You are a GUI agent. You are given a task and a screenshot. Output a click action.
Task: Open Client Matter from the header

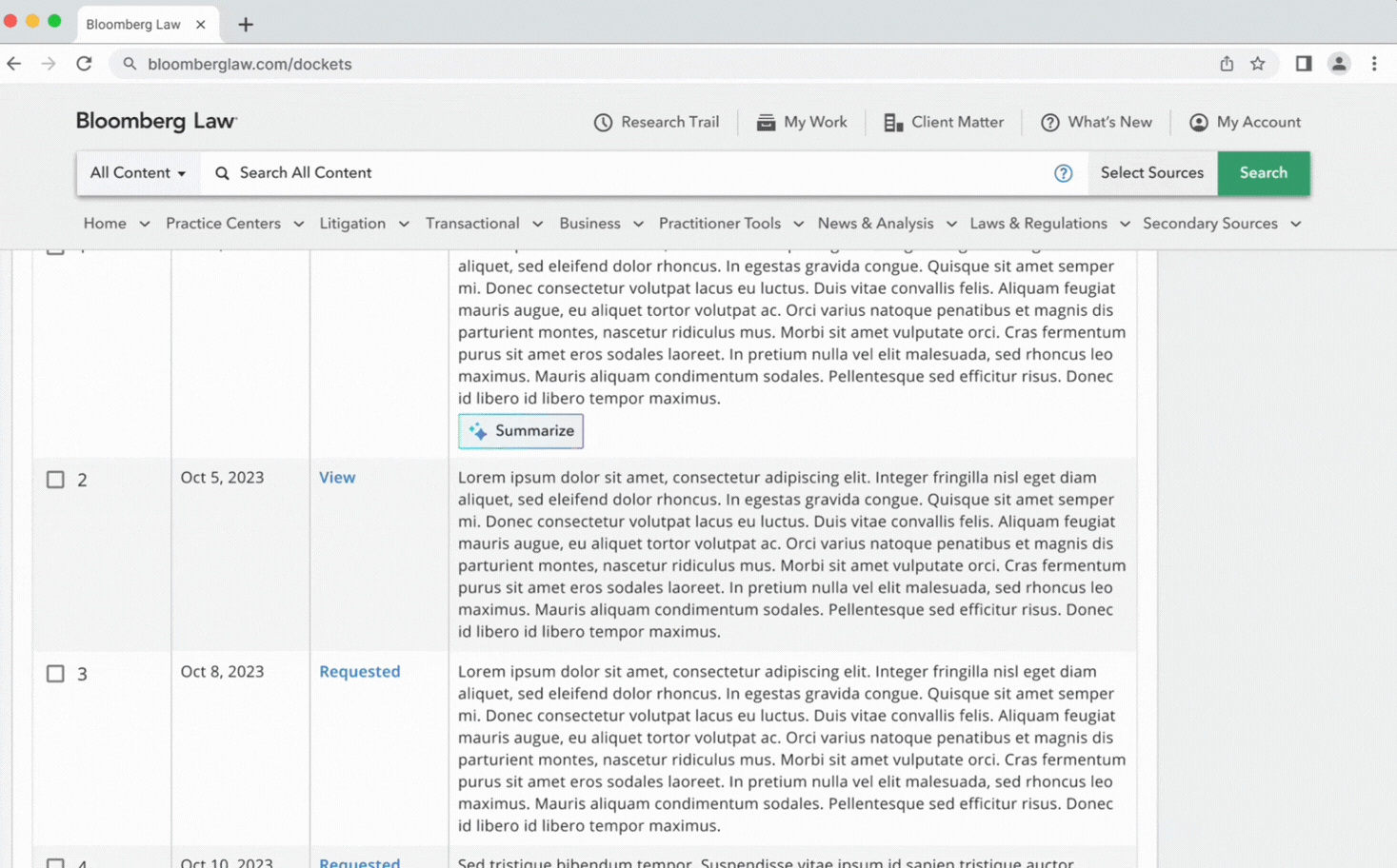click(x=943, y=122)
